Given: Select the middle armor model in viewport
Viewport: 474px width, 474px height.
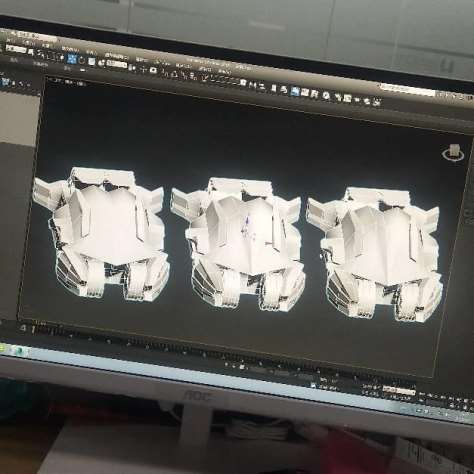Looking at the screenshot, I should (238, 244).
